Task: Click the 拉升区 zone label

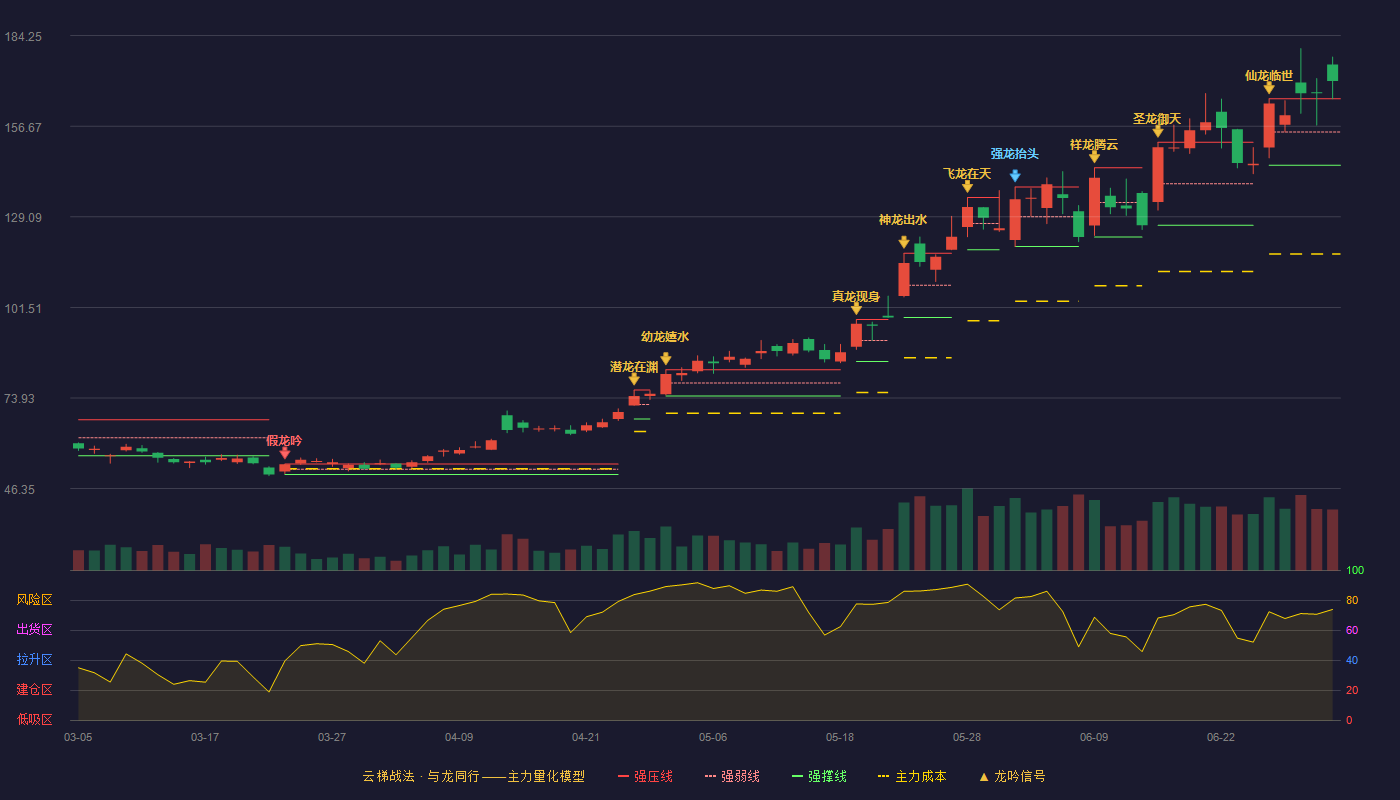Action: pyautogui.click(x=35, y=660)
